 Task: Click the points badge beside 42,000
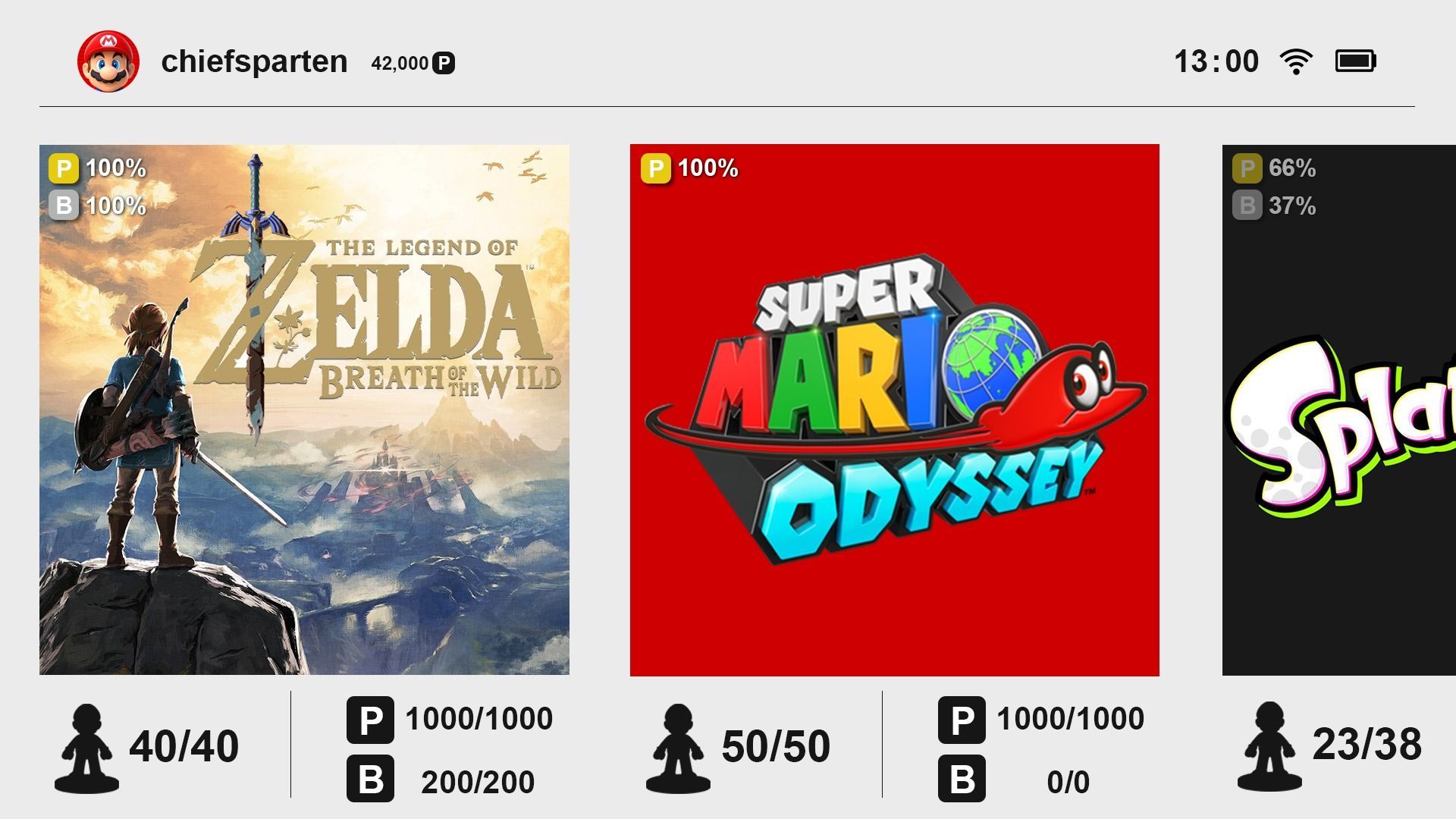pos(444,64)
